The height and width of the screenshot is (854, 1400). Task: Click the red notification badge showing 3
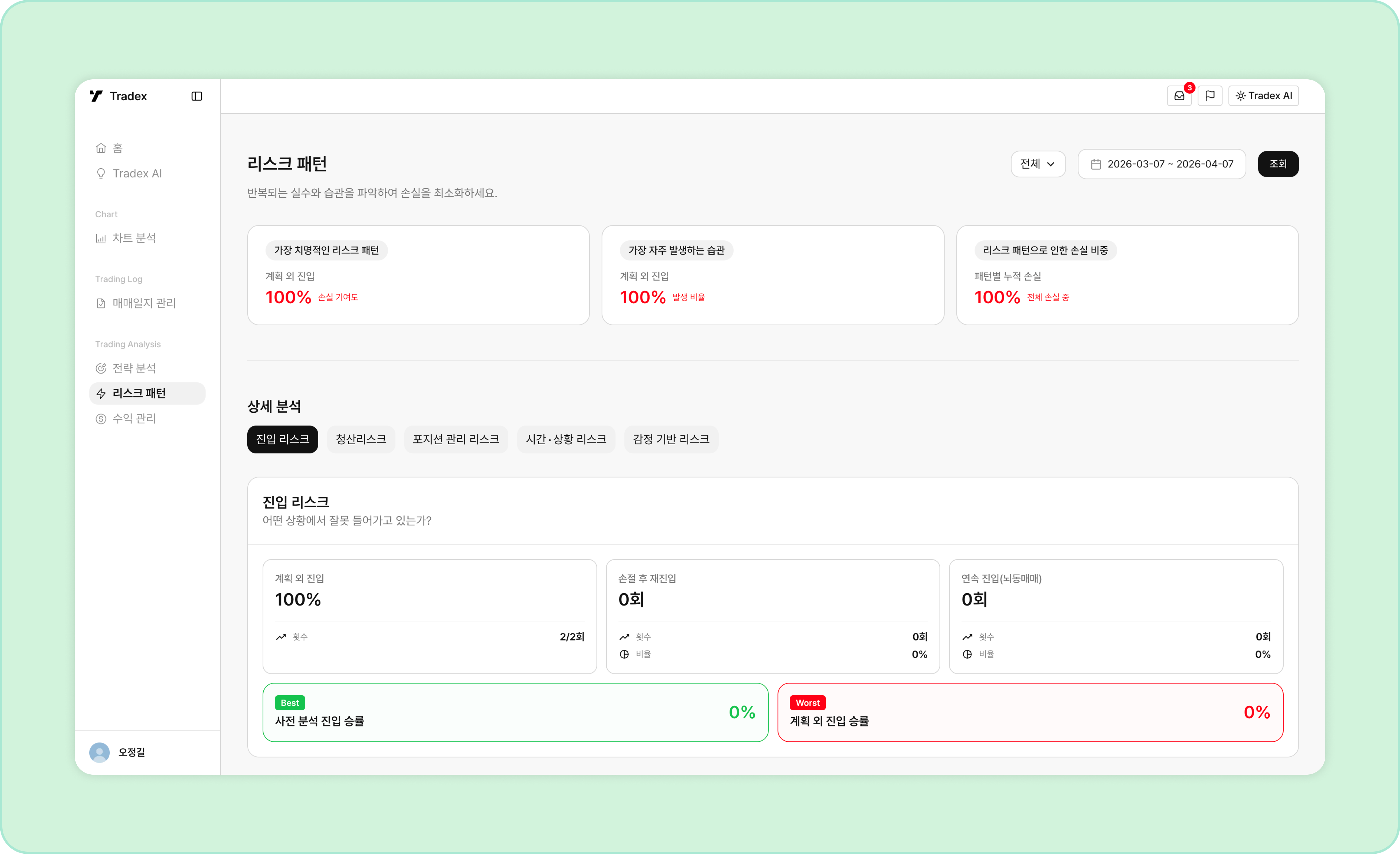coord(1189,88)
